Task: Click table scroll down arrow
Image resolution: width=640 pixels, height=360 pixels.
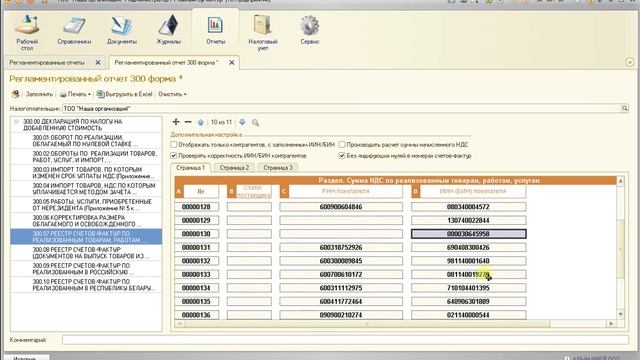Action: click(x=620, y=314)
